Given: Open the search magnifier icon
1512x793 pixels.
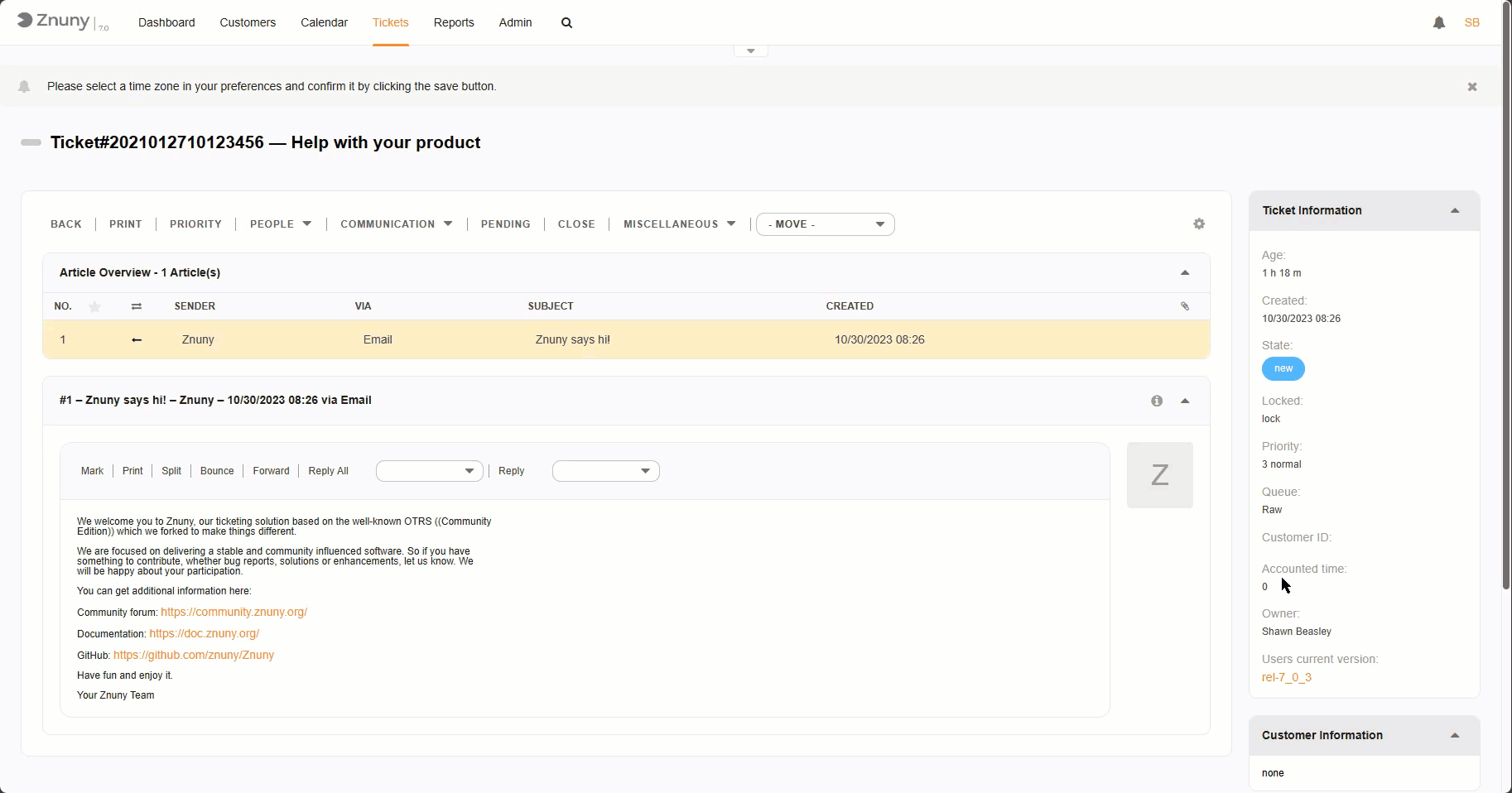Looking at the screenshot, I should click(x=566, y=23).
